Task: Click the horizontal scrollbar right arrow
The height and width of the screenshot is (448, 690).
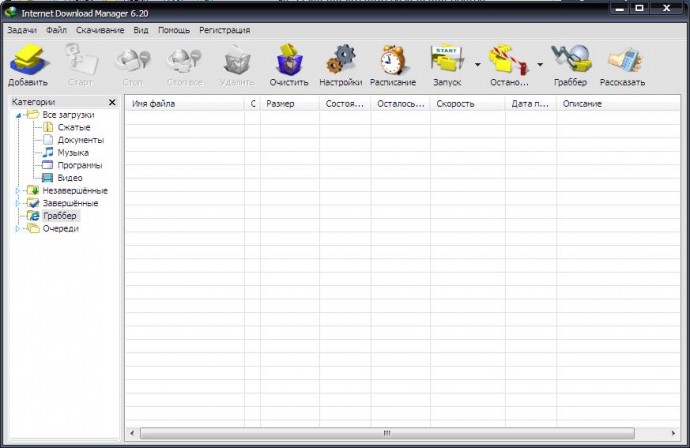Action: coord(673,433)
